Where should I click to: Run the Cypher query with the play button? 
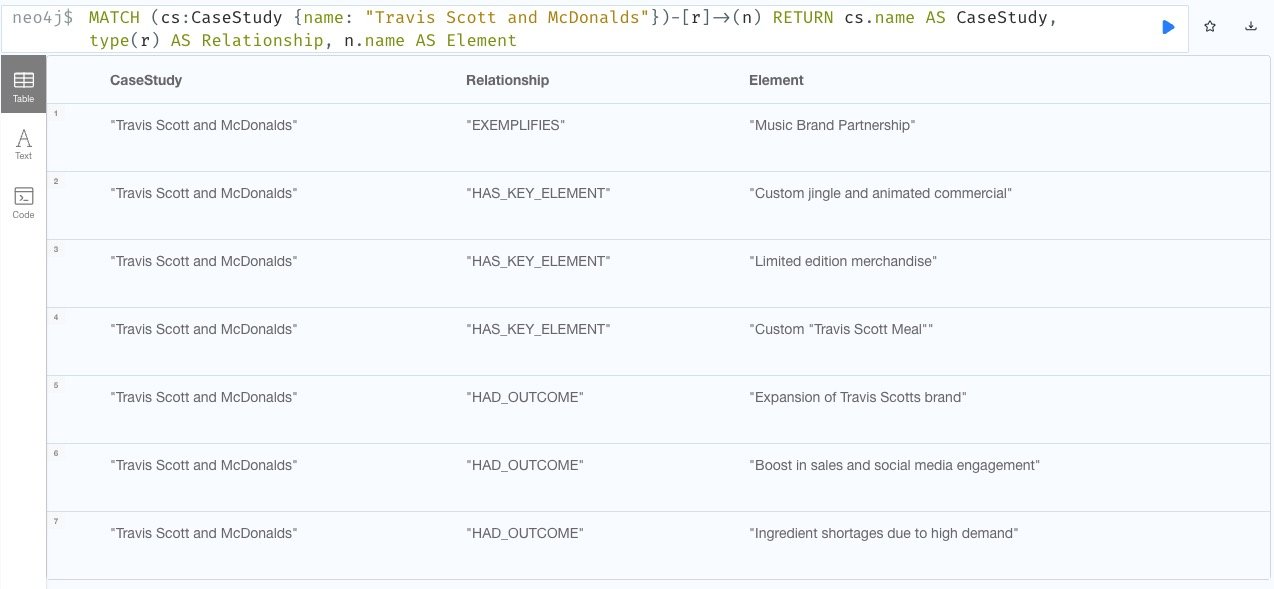pos(1168,27)
